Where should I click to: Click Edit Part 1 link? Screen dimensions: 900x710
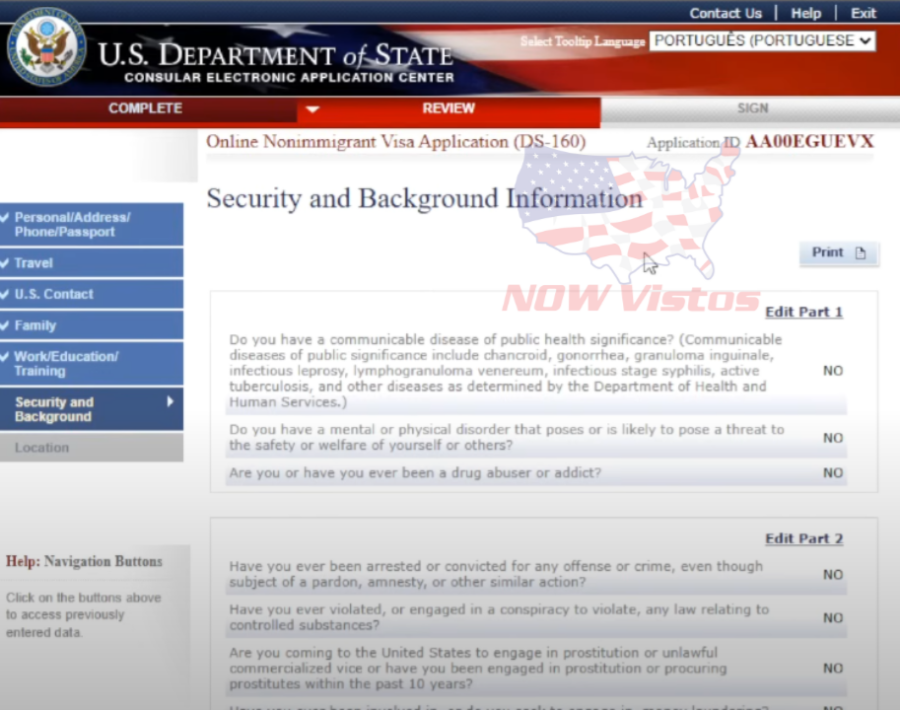(803, 312)
